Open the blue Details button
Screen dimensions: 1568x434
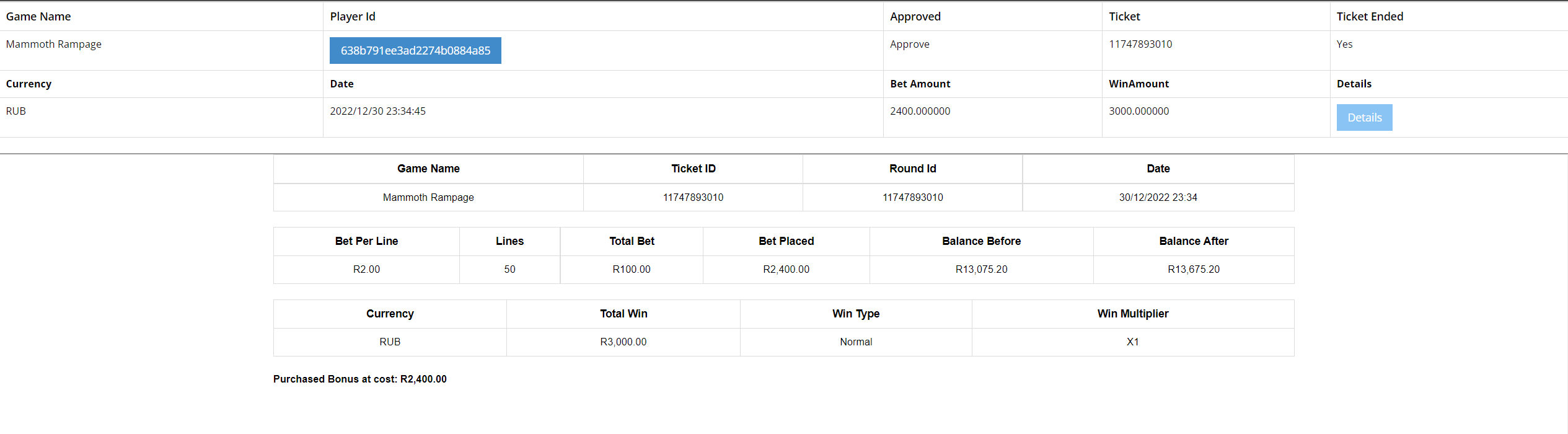pos(1364,118)
